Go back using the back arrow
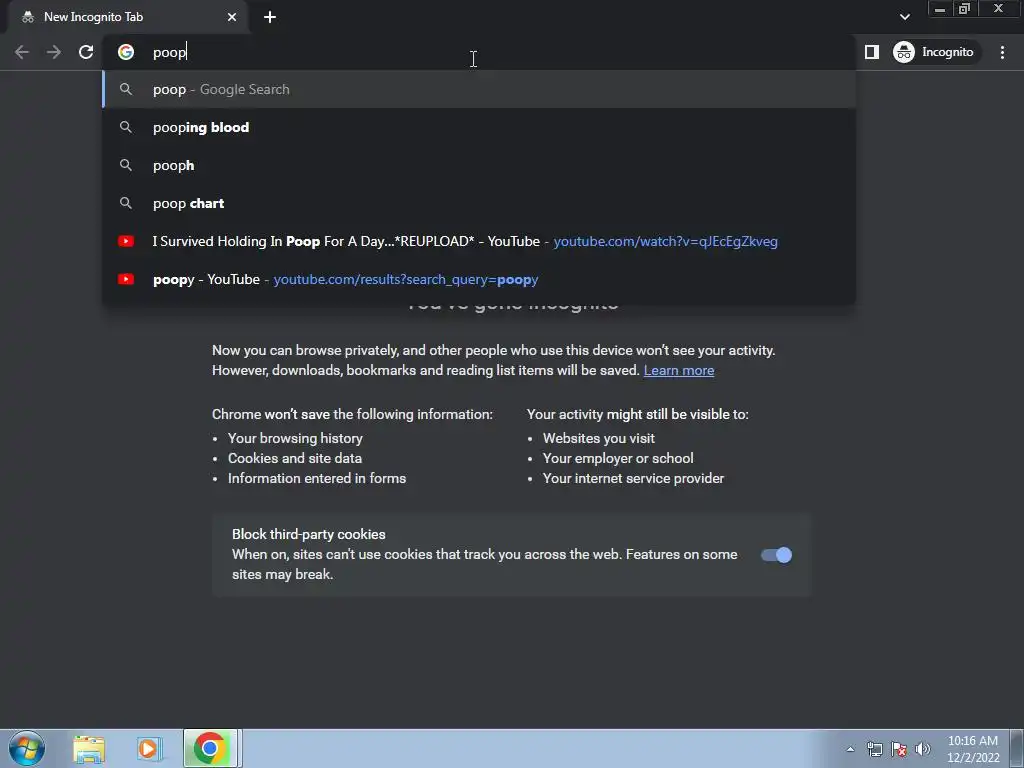Viewport: 1024px width, 768px height. pyautogui.click(x=22, y=52)
